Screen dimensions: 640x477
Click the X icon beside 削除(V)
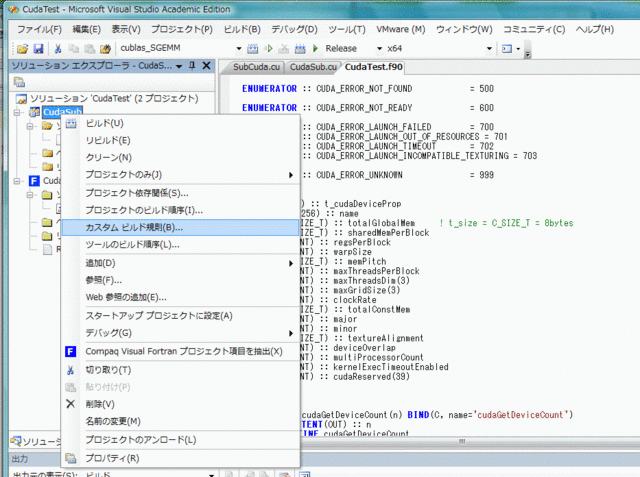[70, 404]
